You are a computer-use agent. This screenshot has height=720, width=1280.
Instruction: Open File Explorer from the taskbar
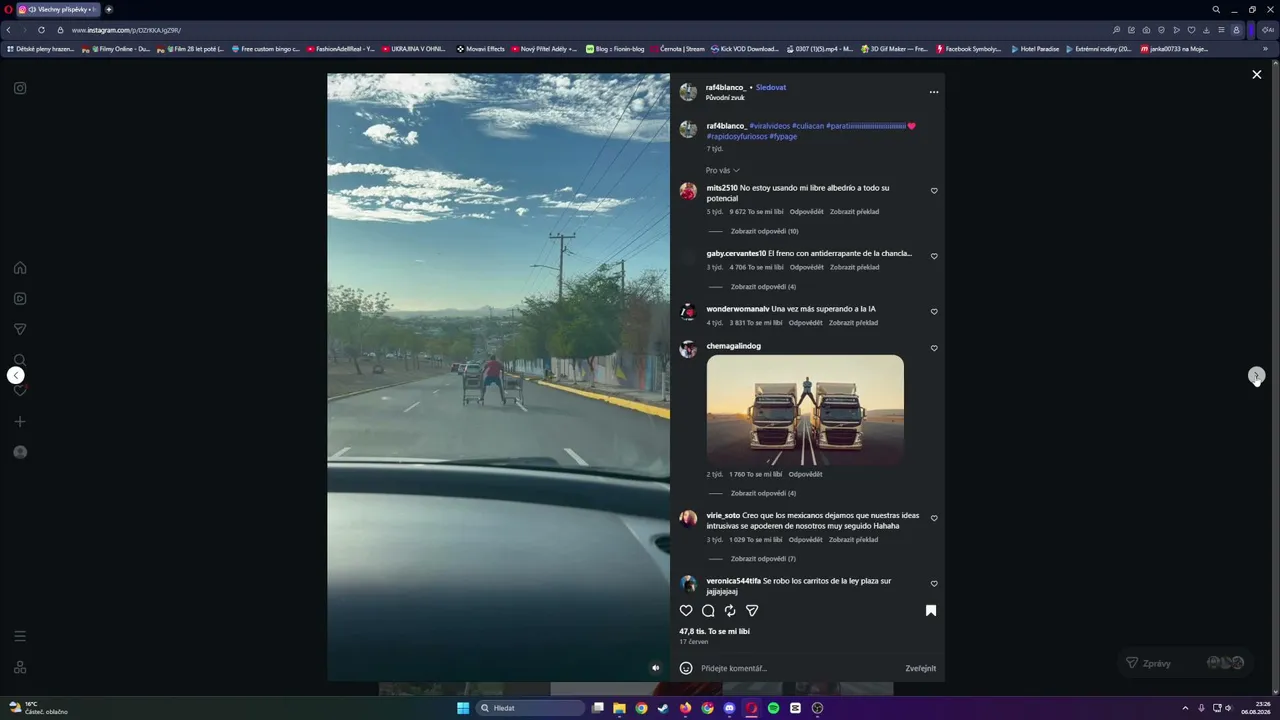pos(619,708)
